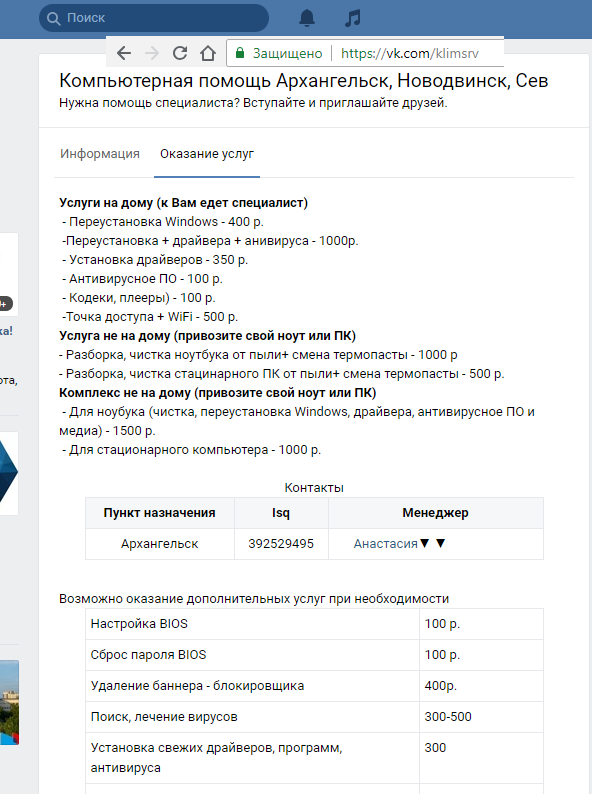Go to browser home icon
The image size is (592, 794).
click(x=208, y=53)
